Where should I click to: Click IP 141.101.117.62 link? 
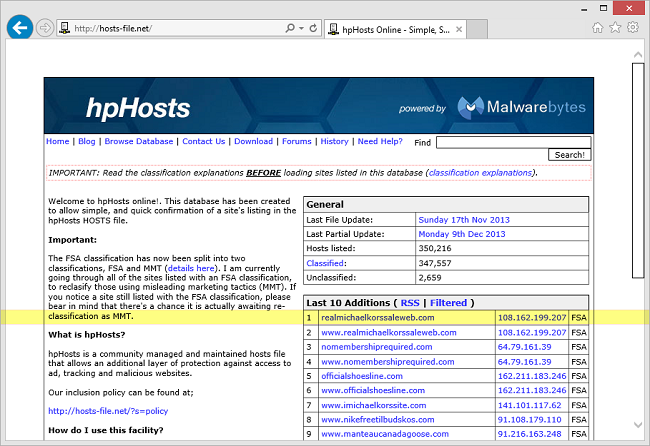coord(529,405)
